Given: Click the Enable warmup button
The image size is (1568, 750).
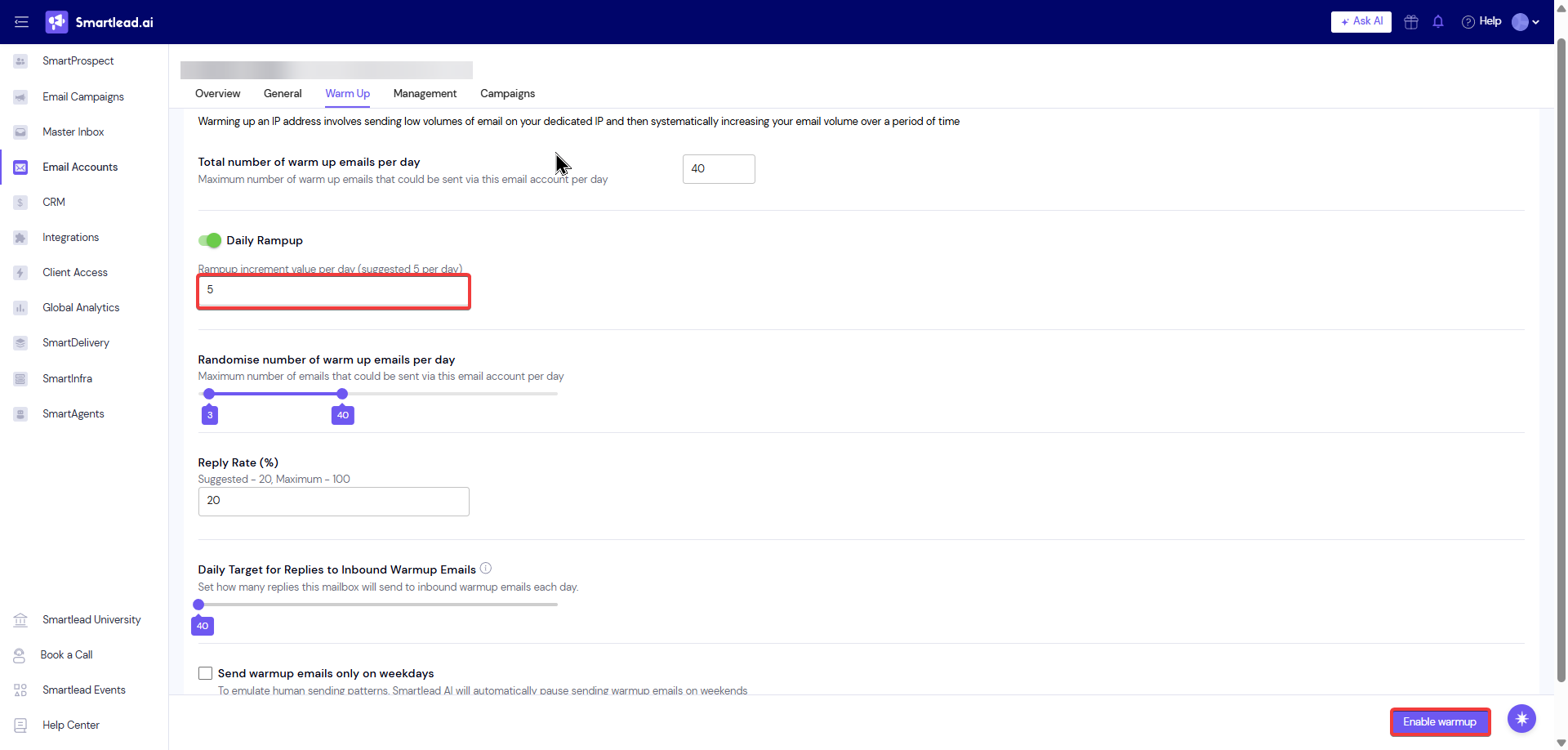Looking at the screenshot, I should click(1440, 721).
